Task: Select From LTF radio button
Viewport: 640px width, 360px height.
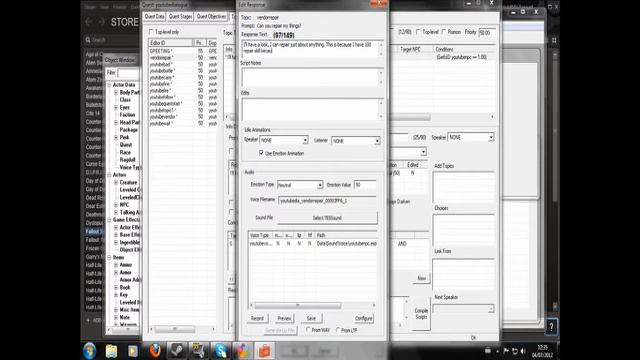Action: coord(338,330)
